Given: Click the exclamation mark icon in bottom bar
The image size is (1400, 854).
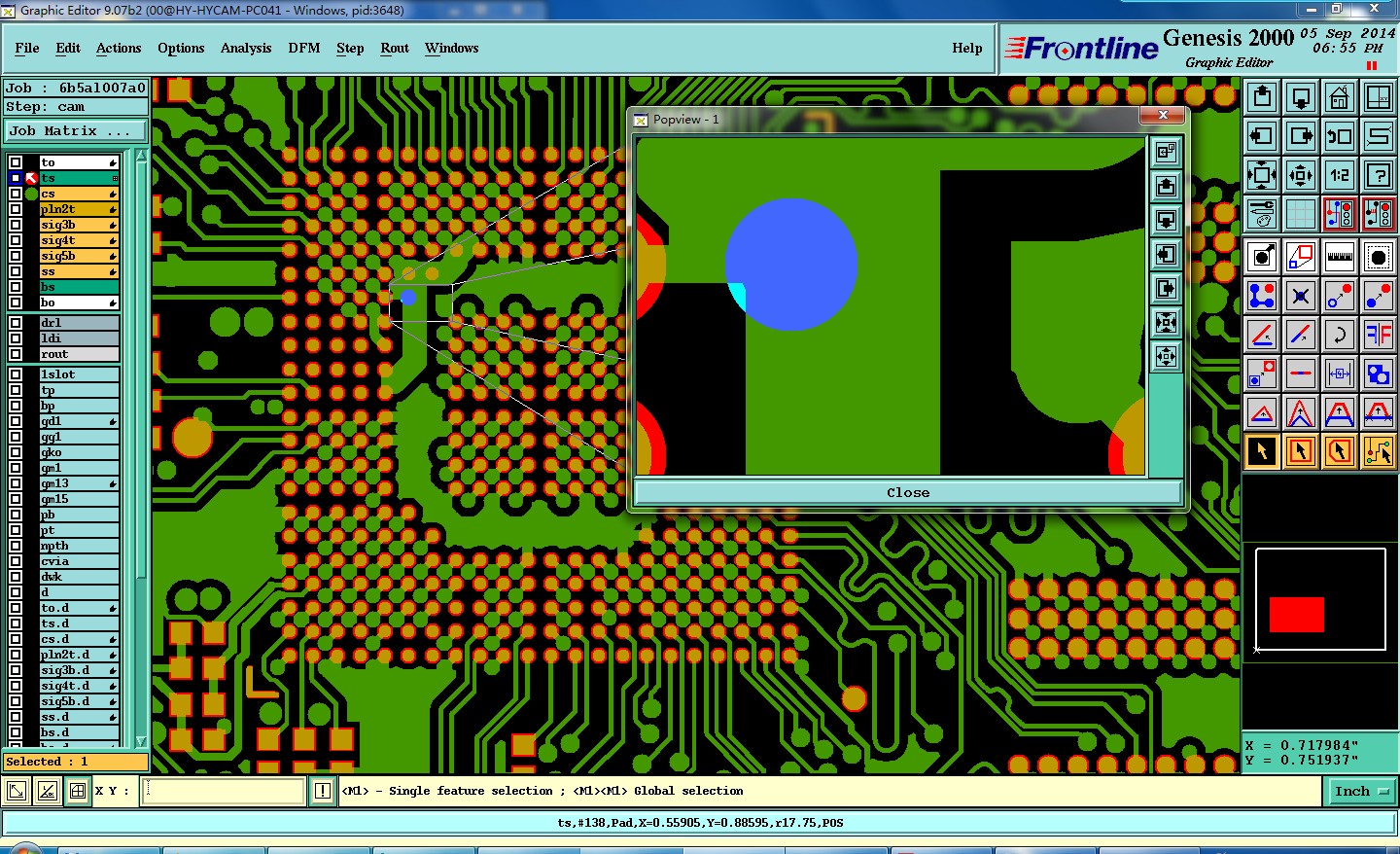Looking at the screenshot, I should [323, 791].
